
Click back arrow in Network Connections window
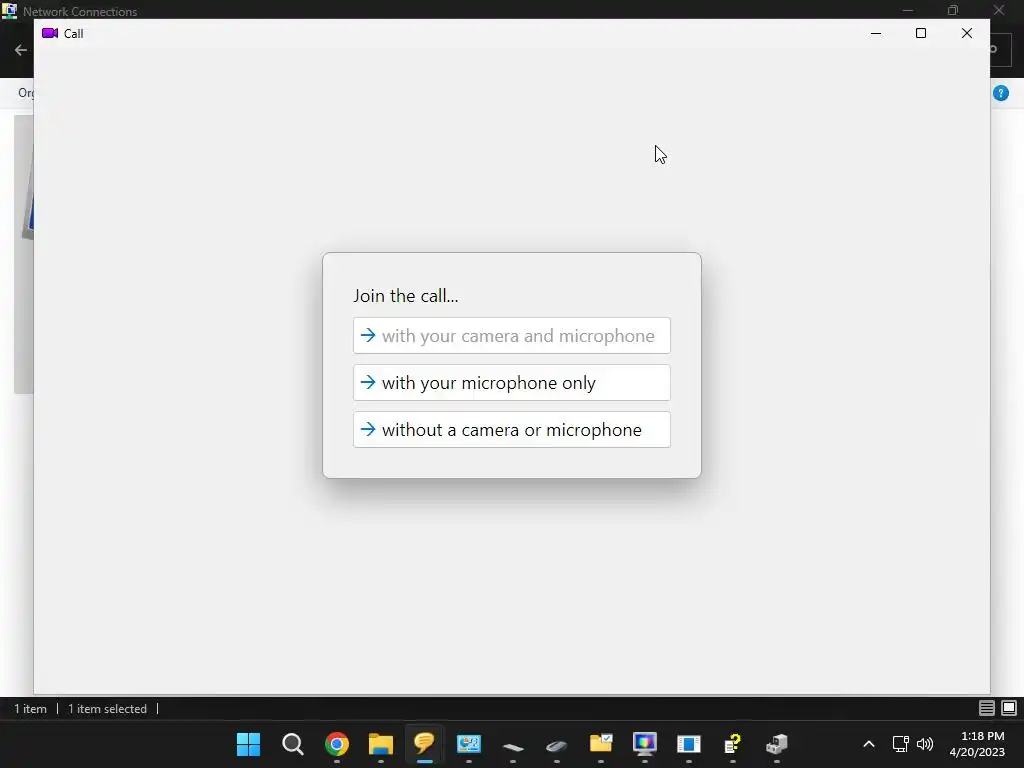20,50
